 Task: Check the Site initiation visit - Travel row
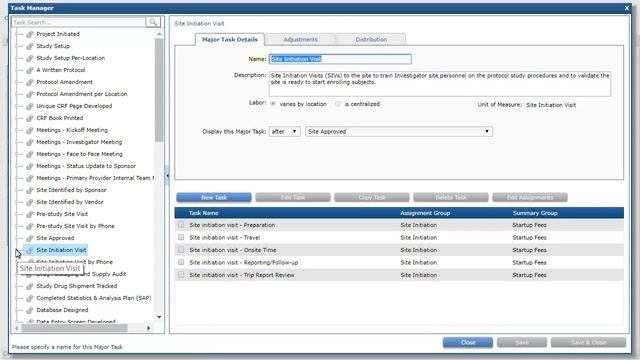click(x=181, y=237)
